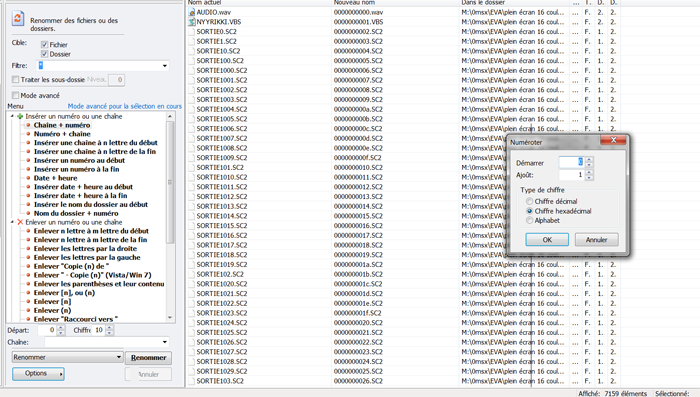Click the red X icon for Enlever group

pos(20,222)
